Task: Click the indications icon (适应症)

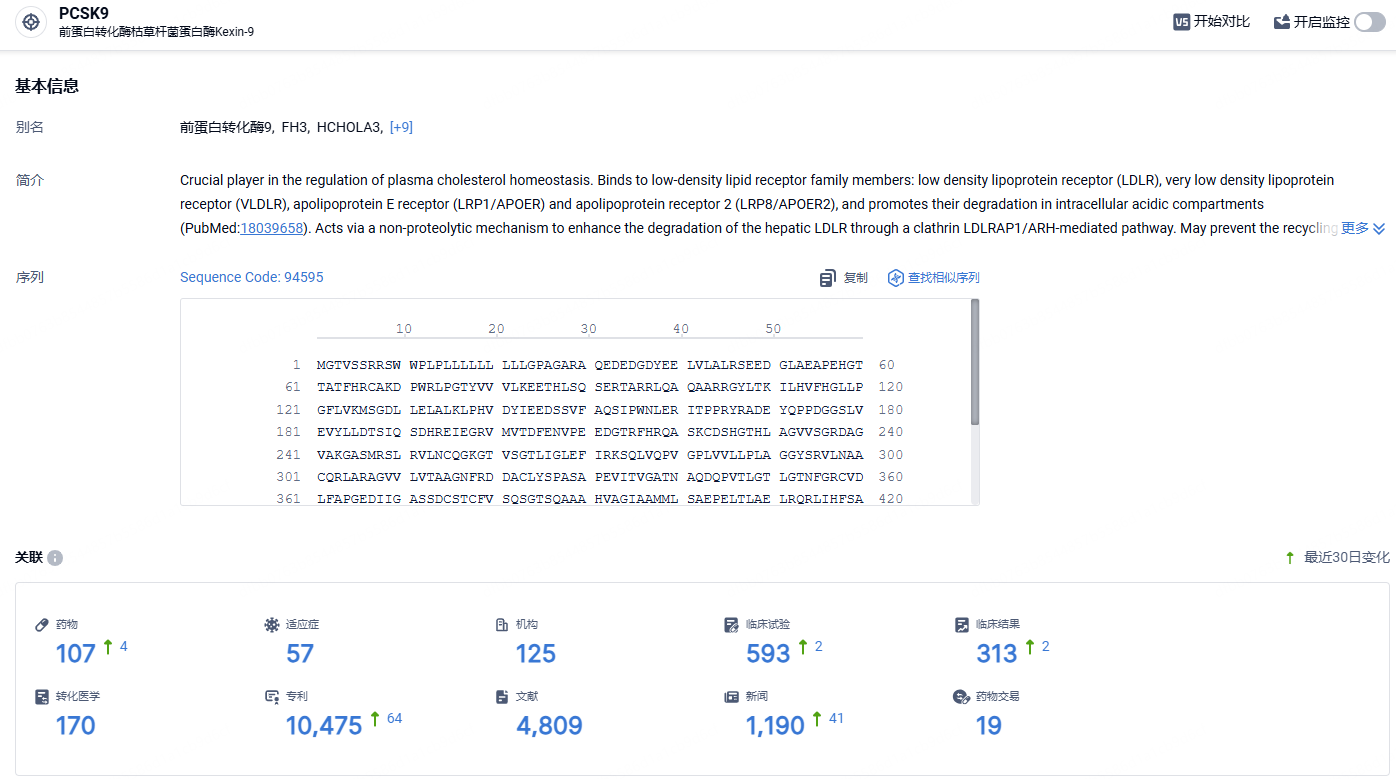Action: click(x=271, y=625)
